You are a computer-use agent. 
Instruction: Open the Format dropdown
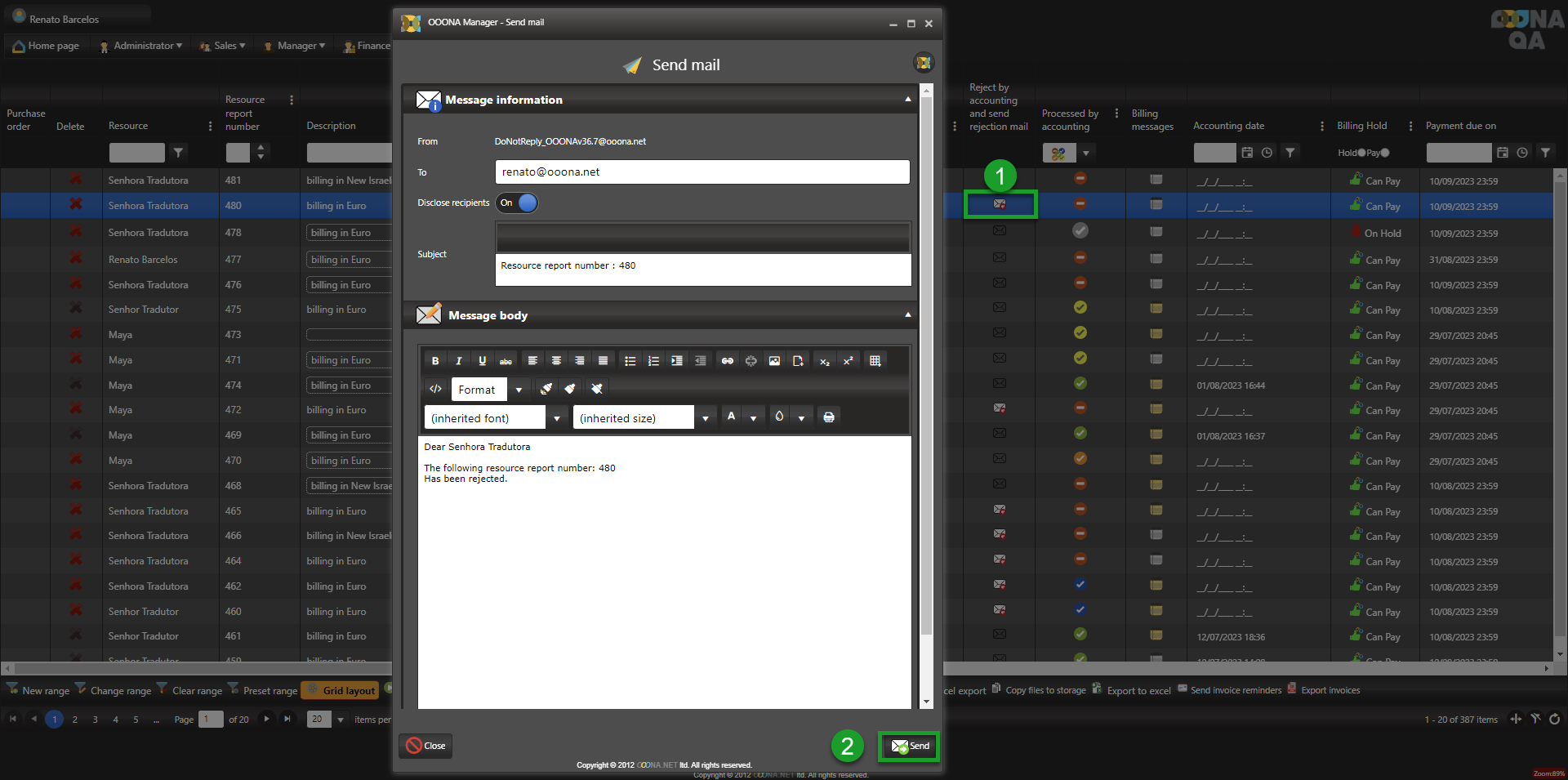[519, 390]
